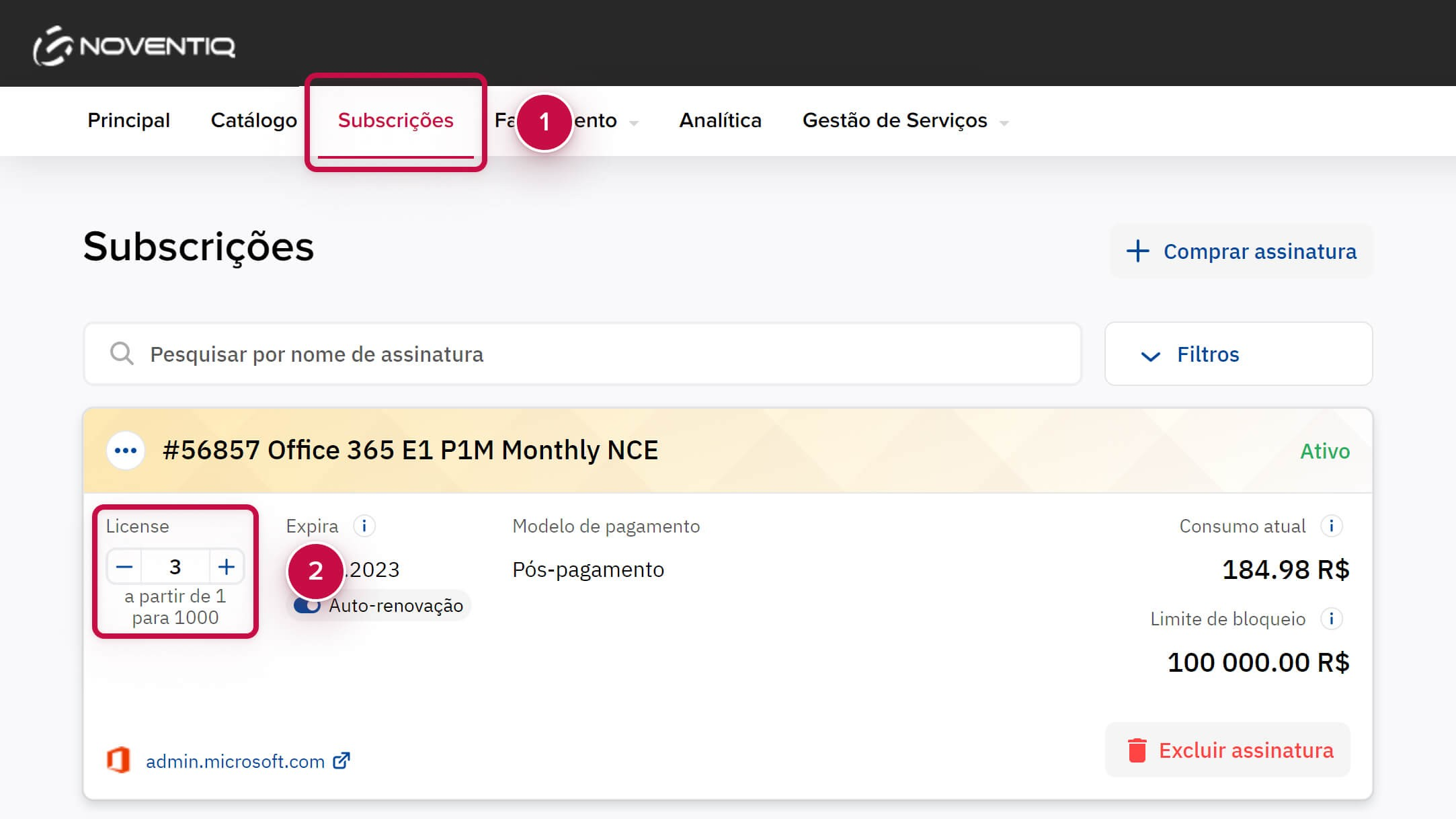
Task: Open the three-dots subscription options menu
Action: (126, 451)
